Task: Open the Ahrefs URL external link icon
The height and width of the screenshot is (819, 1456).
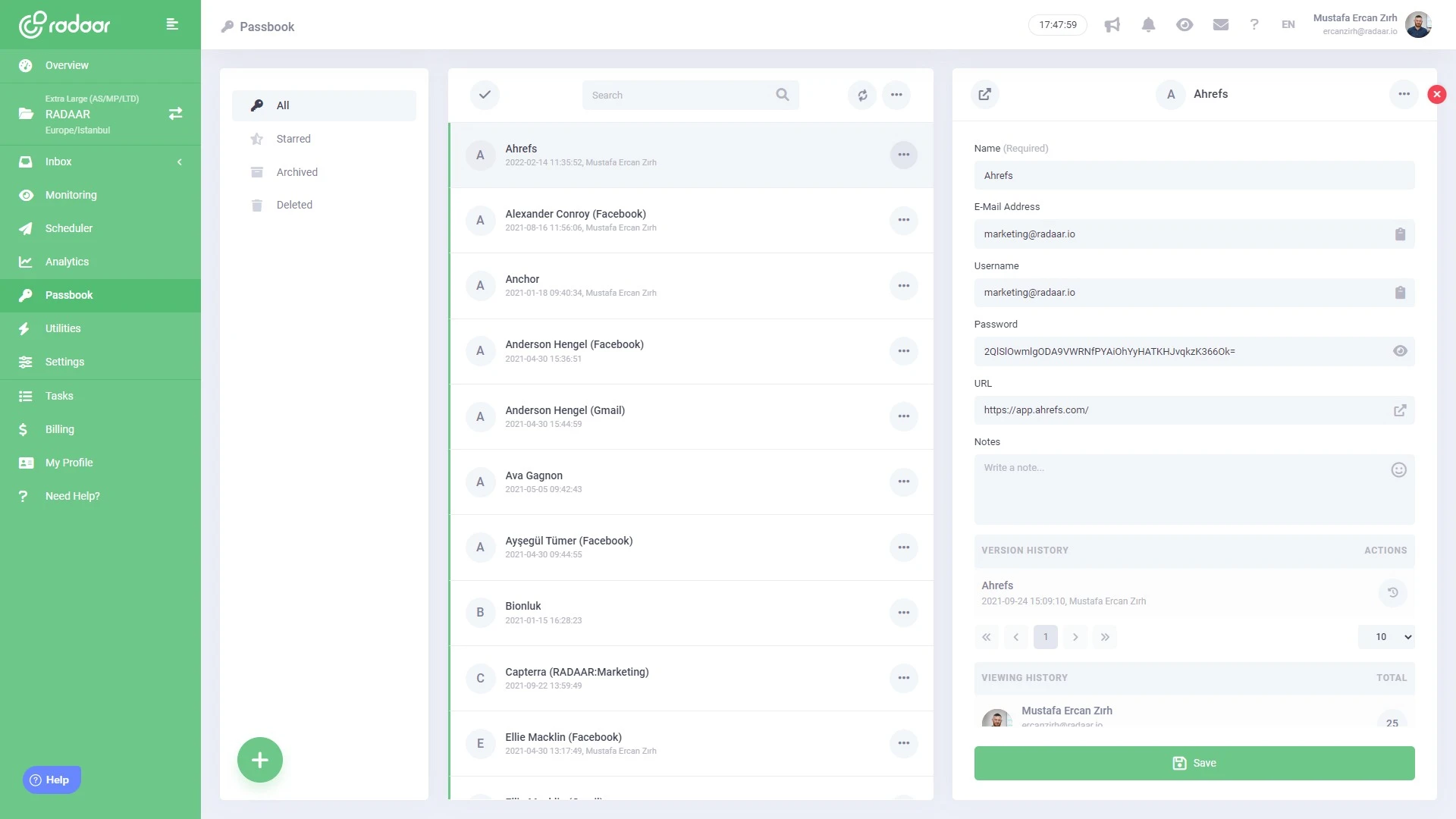Action: 1400,410
